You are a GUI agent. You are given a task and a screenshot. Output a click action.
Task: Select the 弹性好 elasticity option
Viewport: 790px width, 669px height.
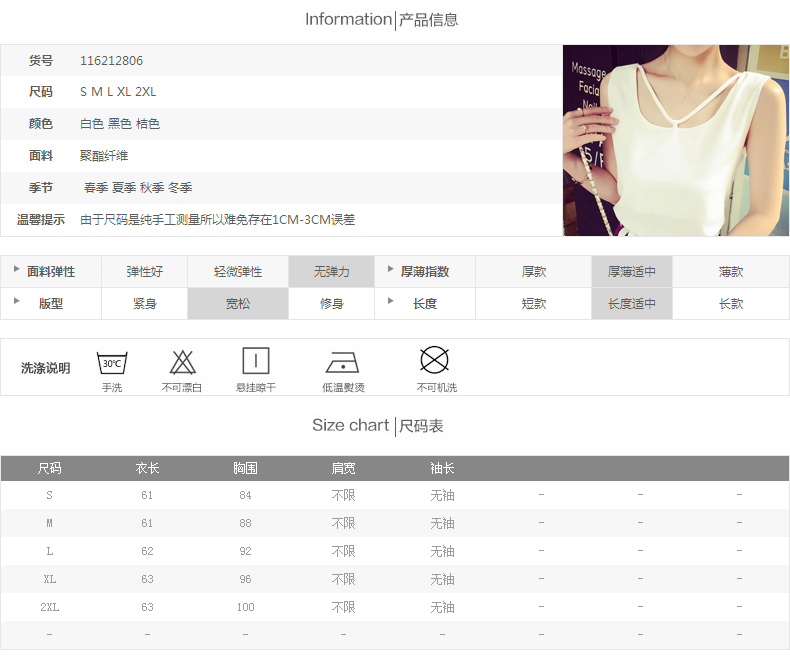144,272
